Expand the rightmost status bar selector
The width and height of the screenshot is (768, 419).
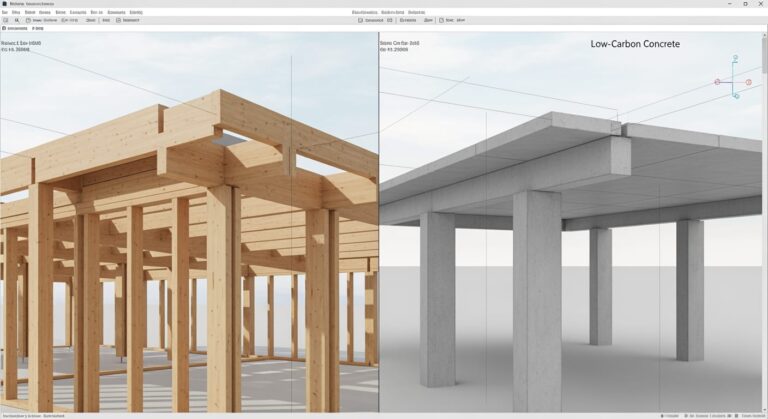(748, 414)
